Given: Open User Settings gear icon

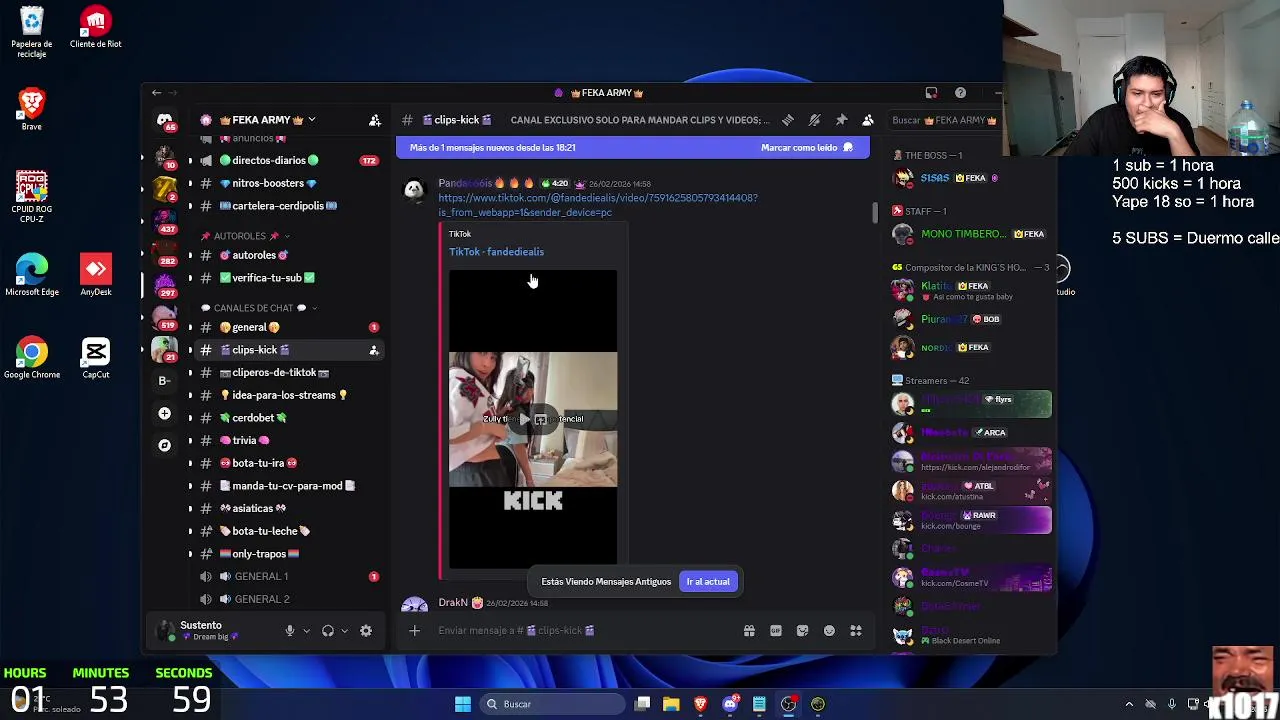Looking at the screenshot, I should (366, 631).
